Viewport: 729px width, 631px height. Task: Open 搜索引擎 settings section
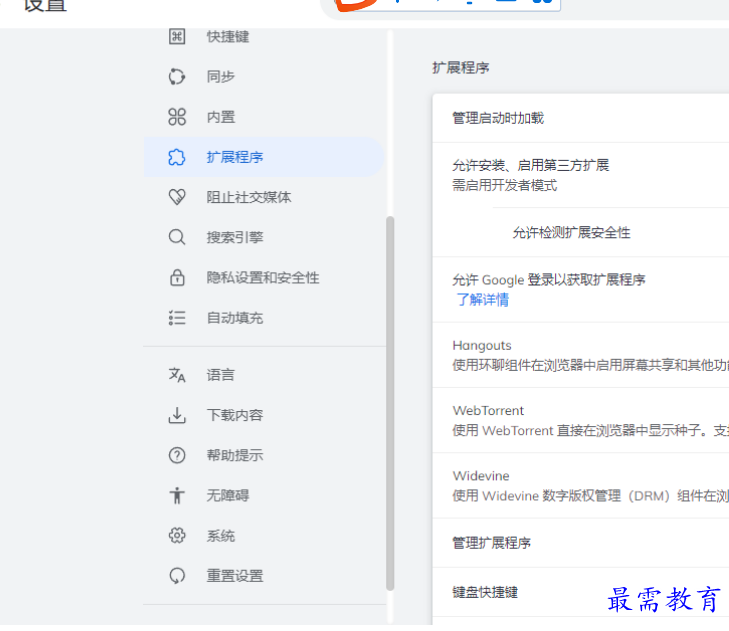coord(235,237)
